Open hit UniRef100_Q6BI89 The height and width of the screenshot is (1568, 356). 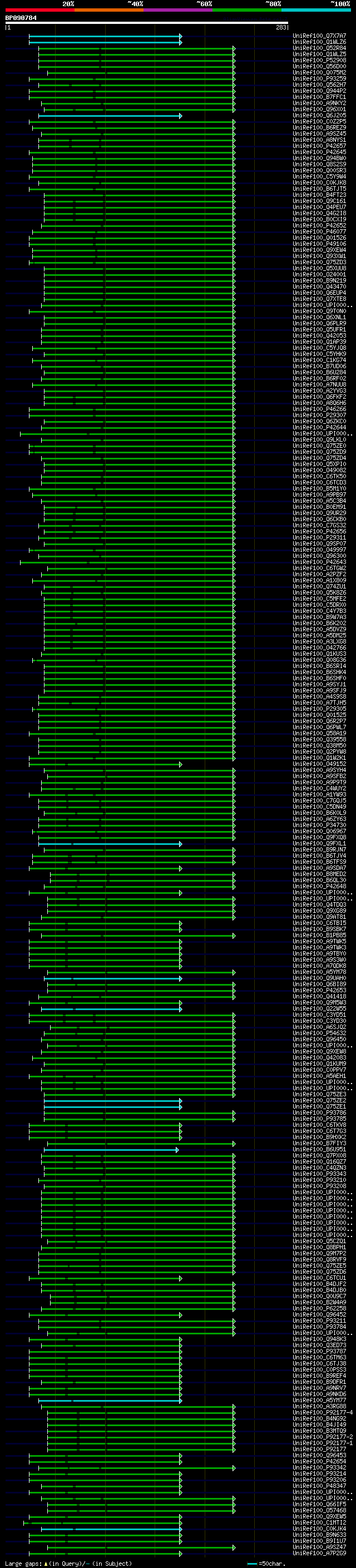[x=319, y=985]
